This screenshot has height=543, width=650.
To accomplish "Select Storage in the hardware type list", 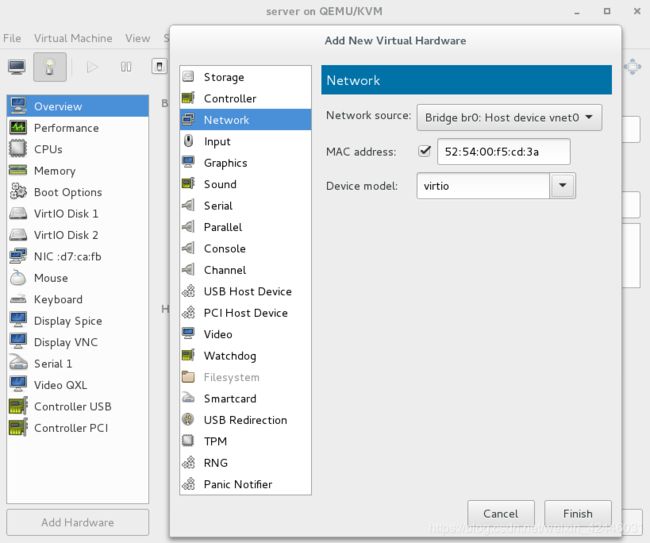I will click(245, 77).
